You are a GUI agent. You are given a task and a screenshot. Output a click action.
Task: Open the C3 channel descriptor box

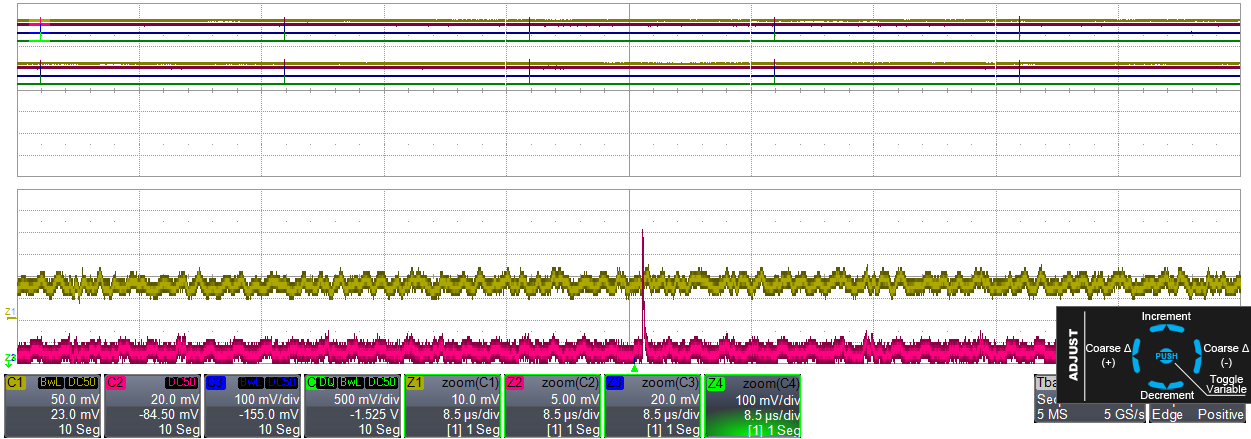click(253, 406)
